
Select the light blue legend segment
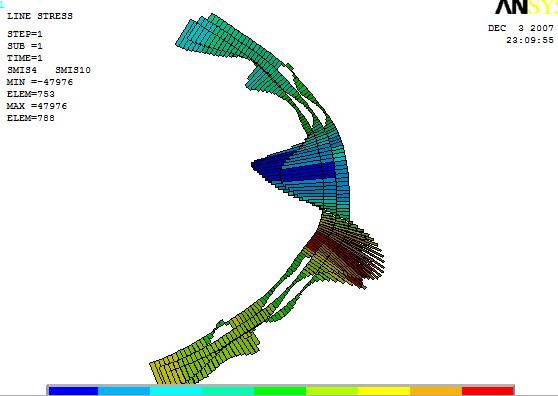(x=124, y=391)
